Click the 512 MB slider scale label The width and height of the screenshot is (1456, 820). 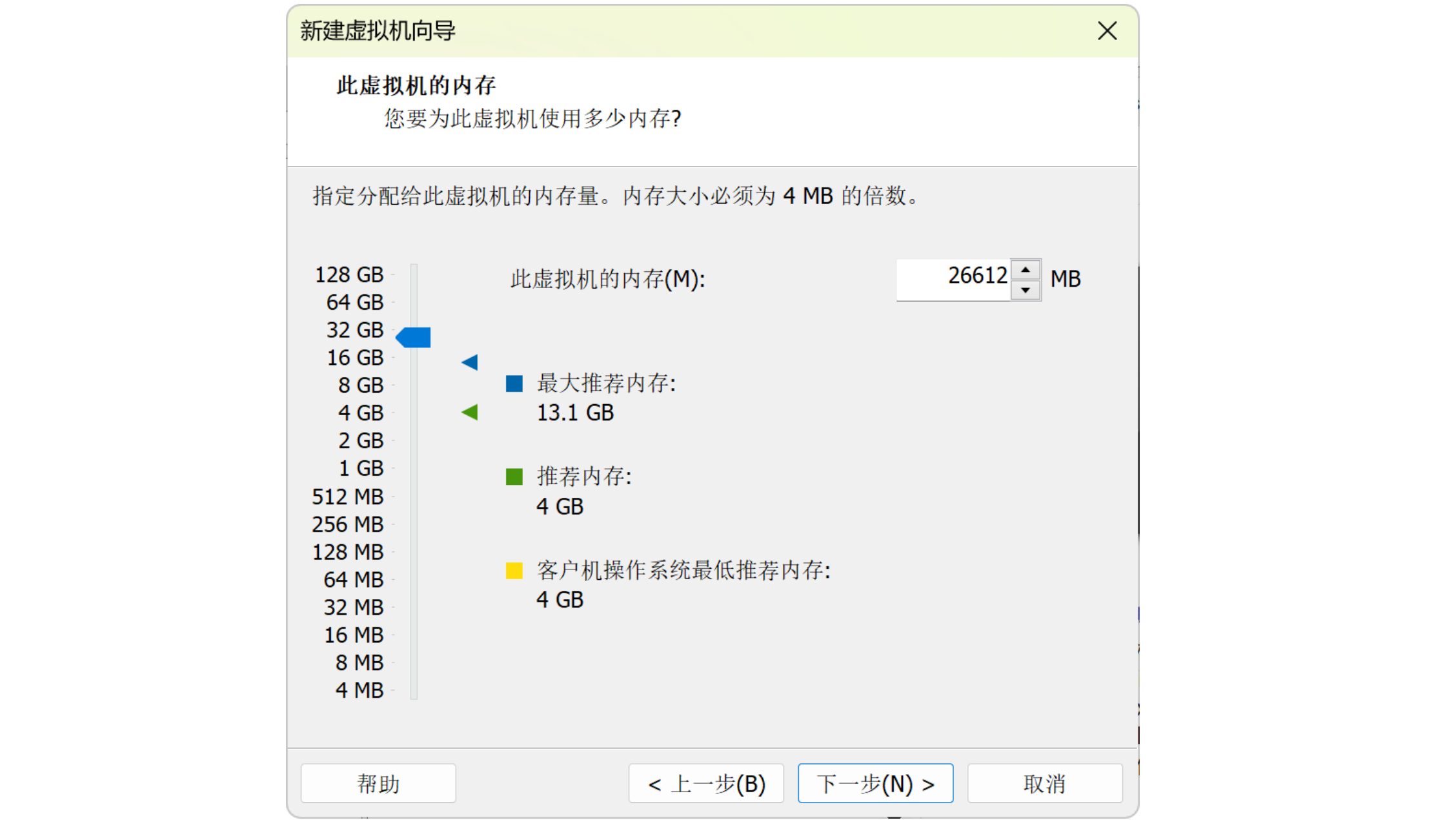(x=348, y=497)
